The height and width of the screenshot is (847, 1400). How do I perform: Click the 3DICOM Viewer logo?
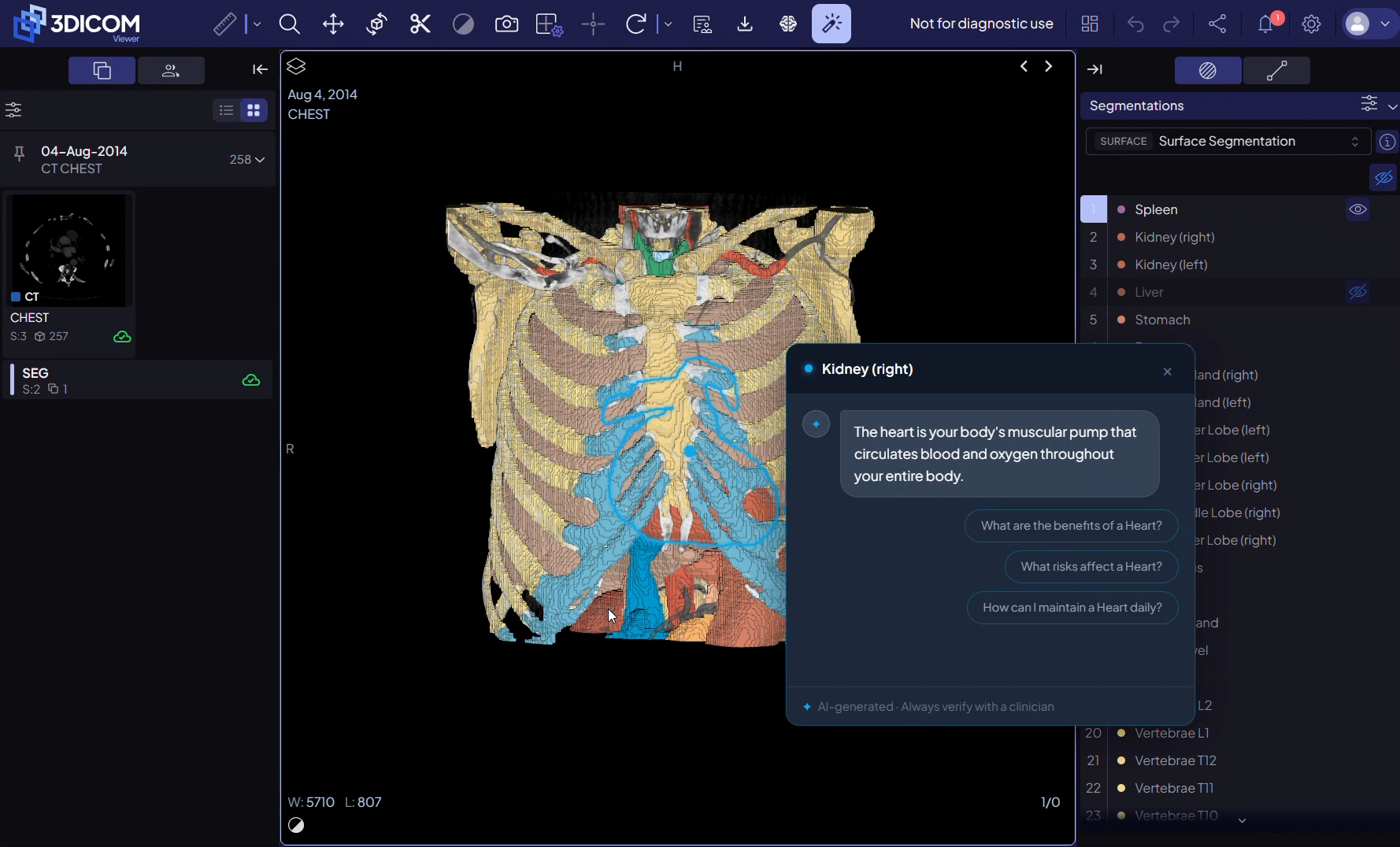point(77,24)
